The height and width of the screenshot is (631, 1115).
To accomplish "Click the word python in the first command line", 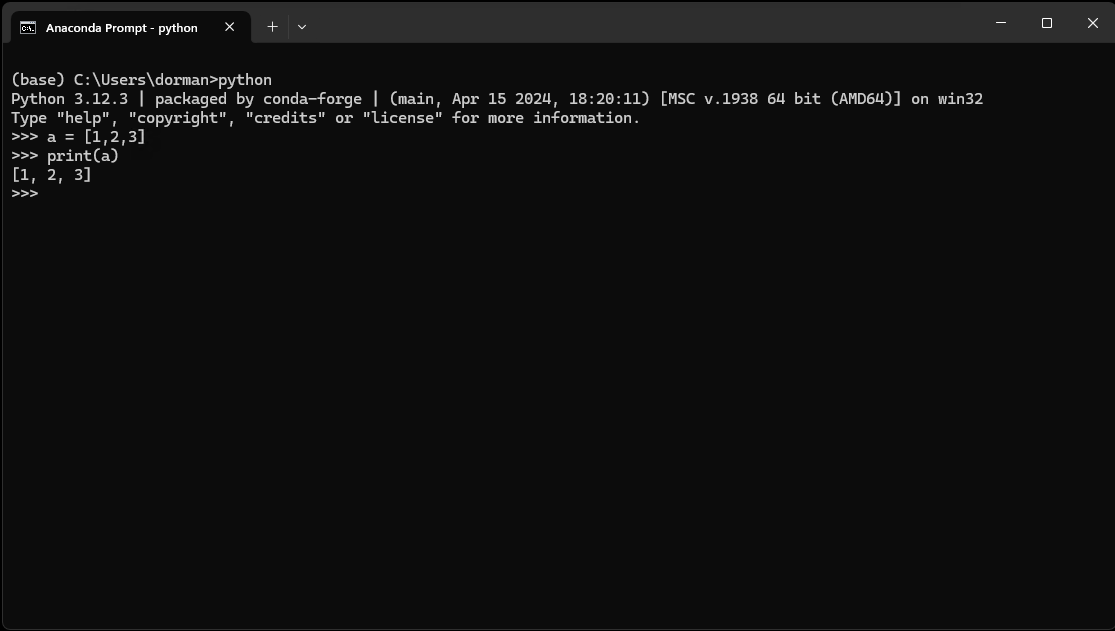I will (246, 79).
